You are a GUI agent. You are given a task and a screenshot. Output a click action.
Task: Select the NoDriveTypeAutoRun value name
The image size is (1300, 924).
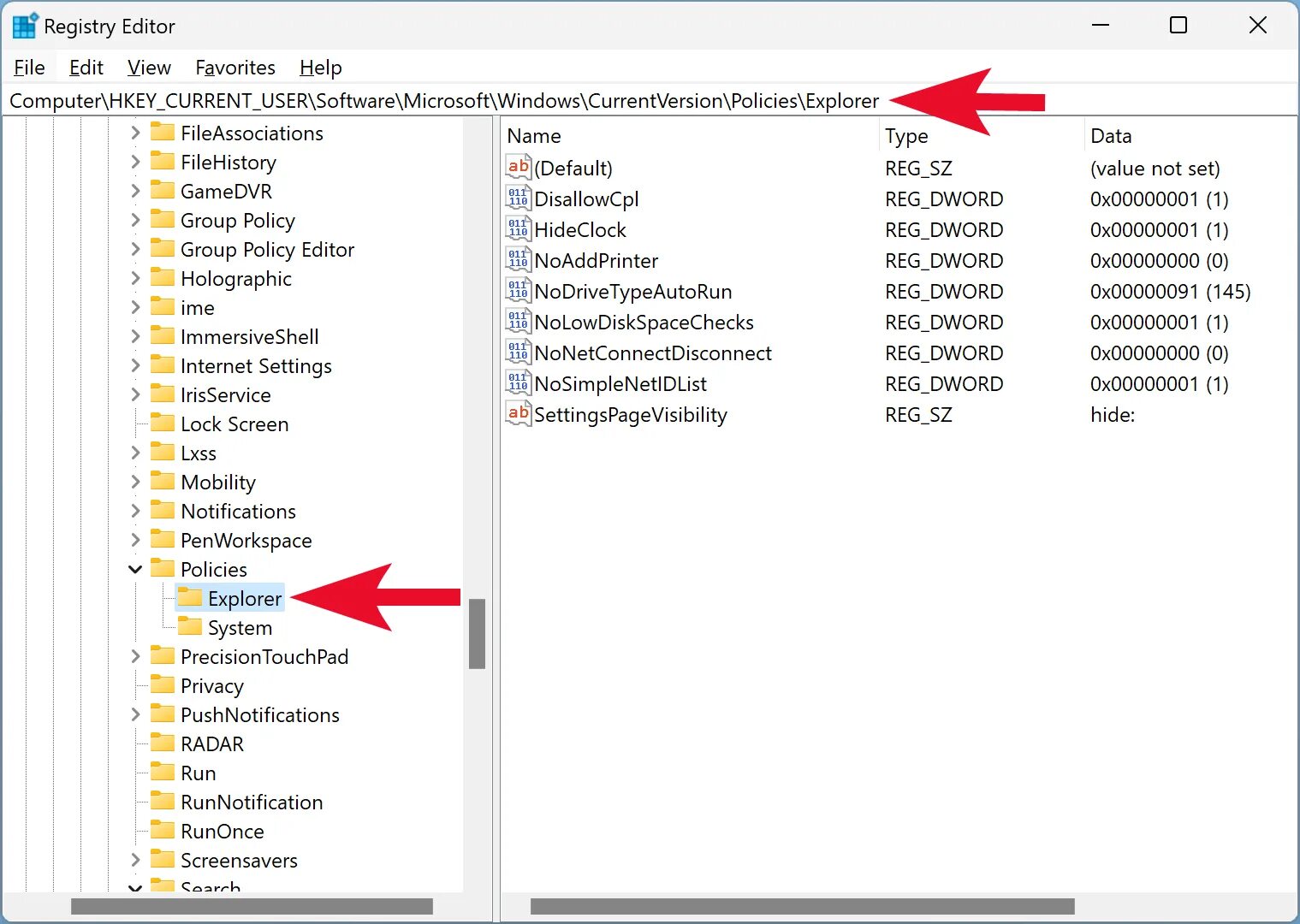click(633, 291)
